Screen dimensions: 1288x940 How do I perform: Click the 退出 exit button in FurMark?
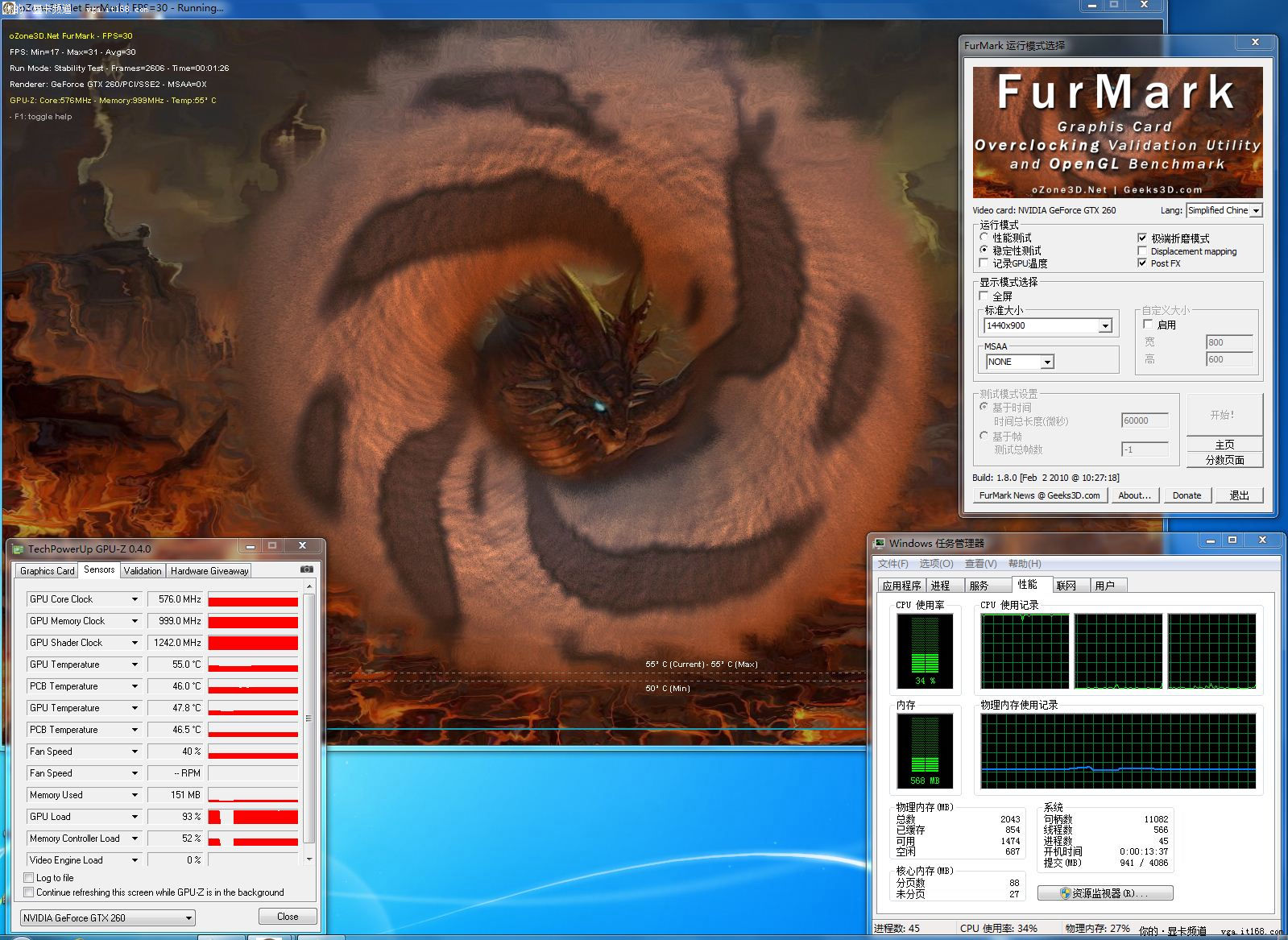1239,495
